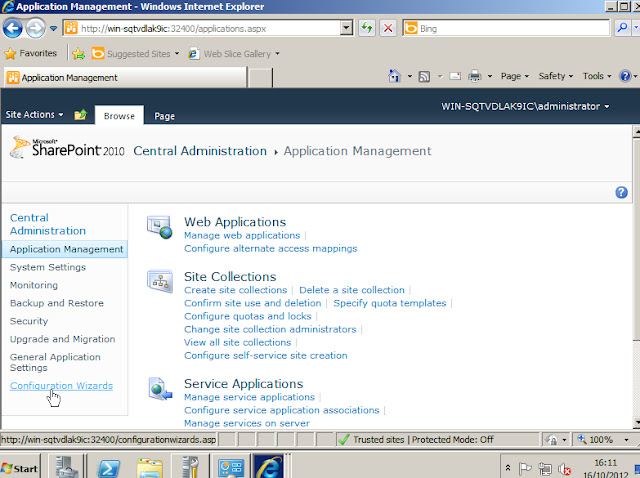Click the Print icon
The height and width of the screenshot is (478, 640).
[474, 76]
